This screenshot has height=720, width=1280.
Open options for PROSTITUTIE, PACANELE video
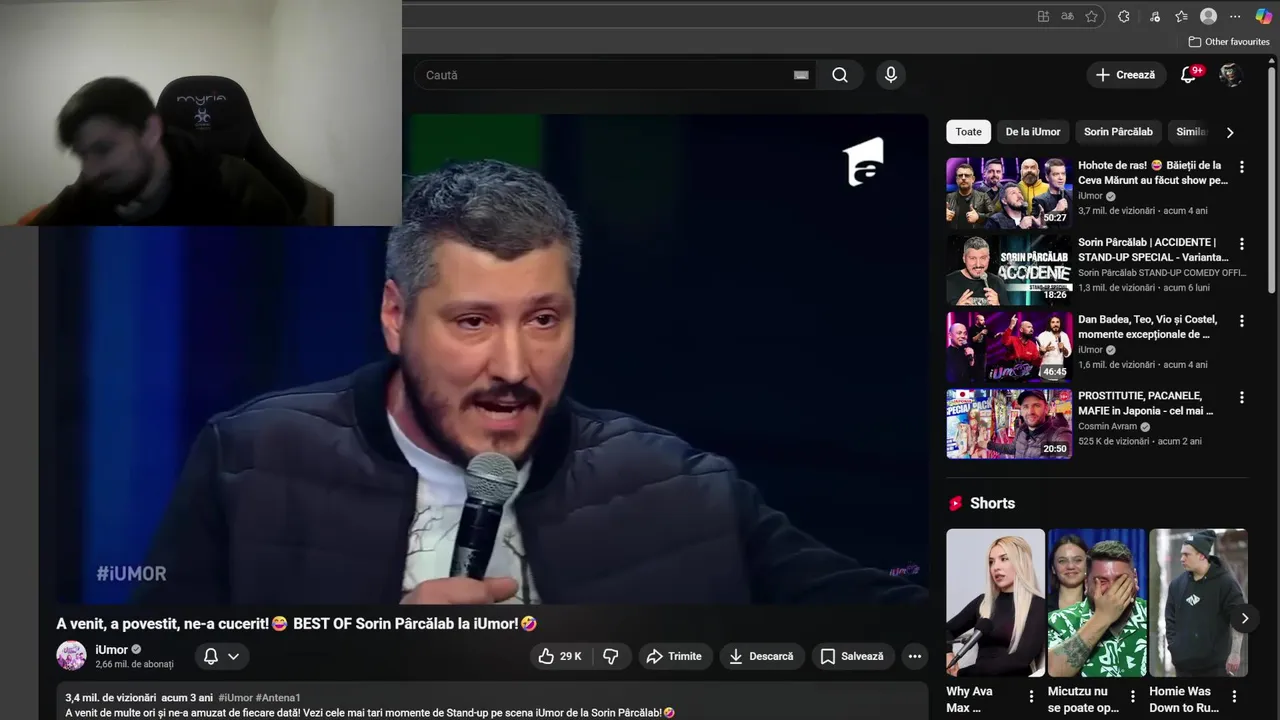(x=1242, y=397)
